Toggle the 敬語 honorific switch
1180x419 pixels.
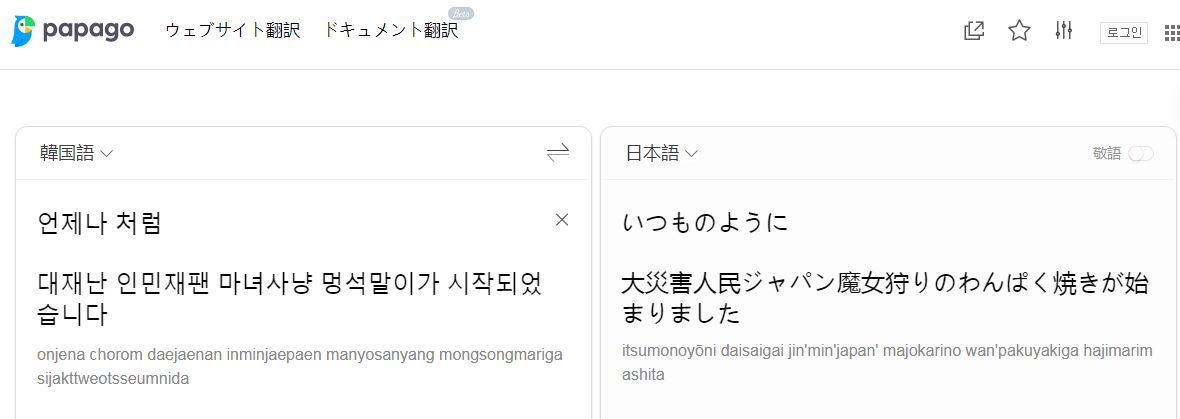[x=1140, y=154]
